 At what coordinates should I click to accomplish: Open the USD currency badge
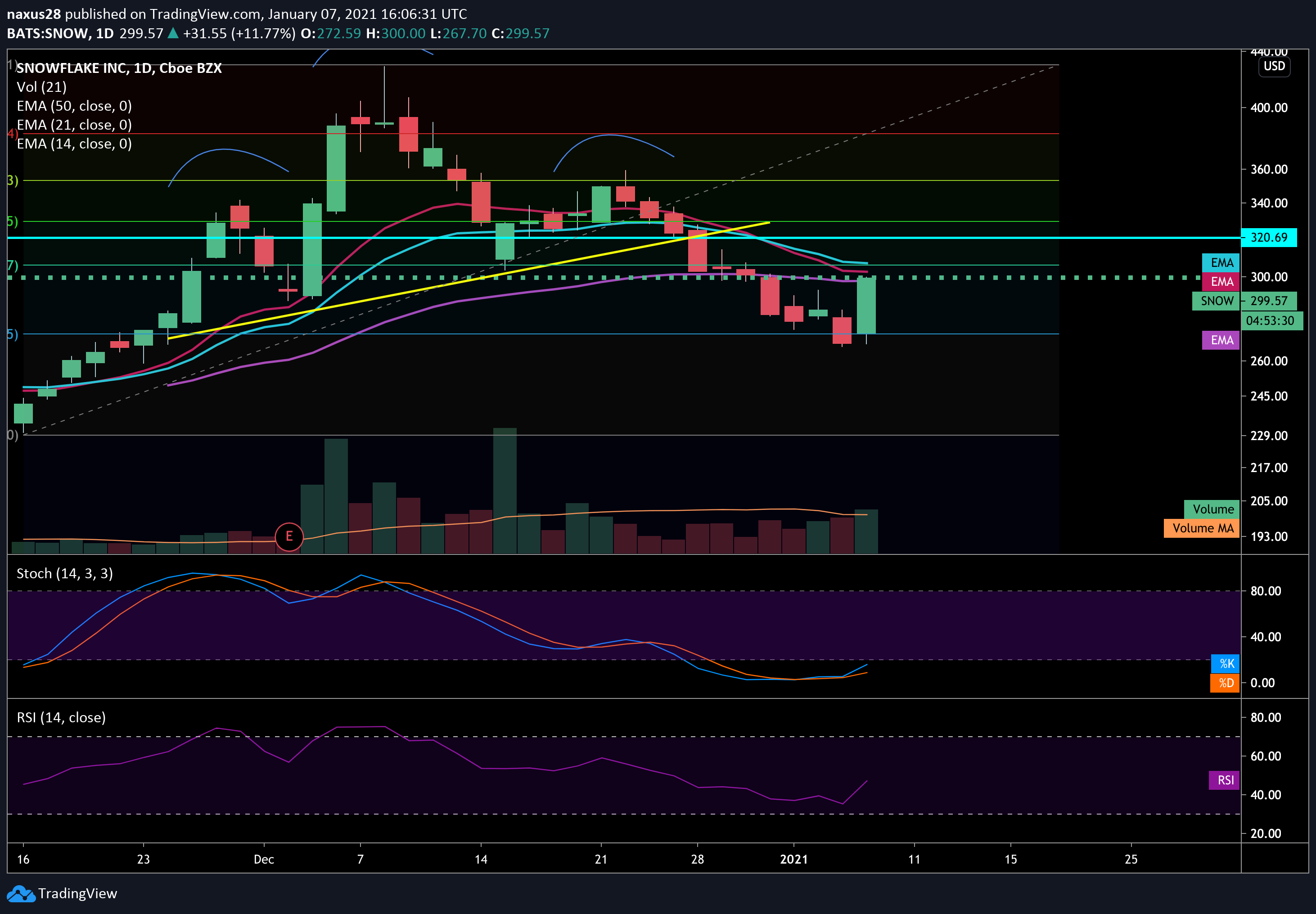point(1274,66)
